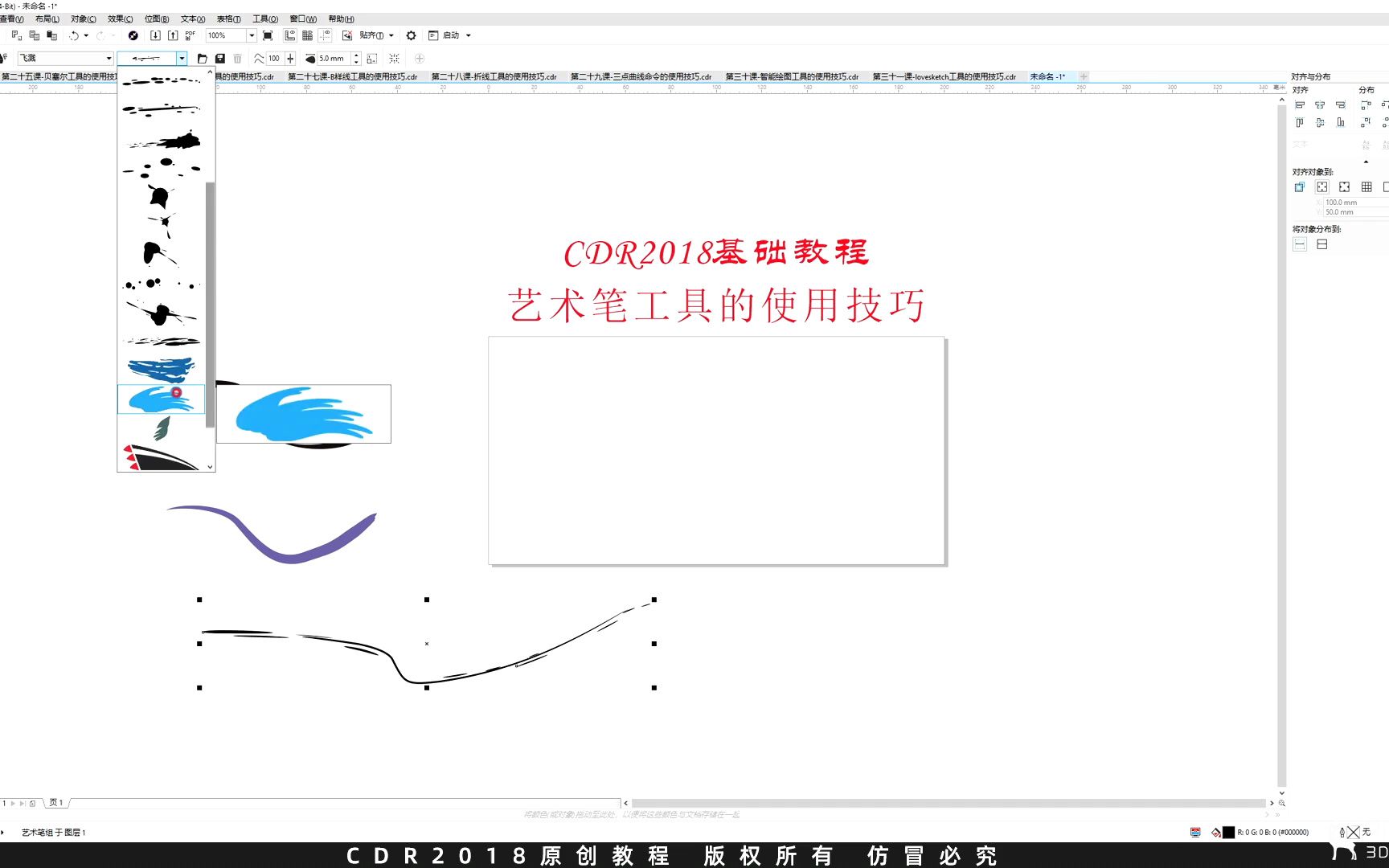Select the dark blue strokes brush preset
The image size is (1389, 868).
(x=162, y=370)
